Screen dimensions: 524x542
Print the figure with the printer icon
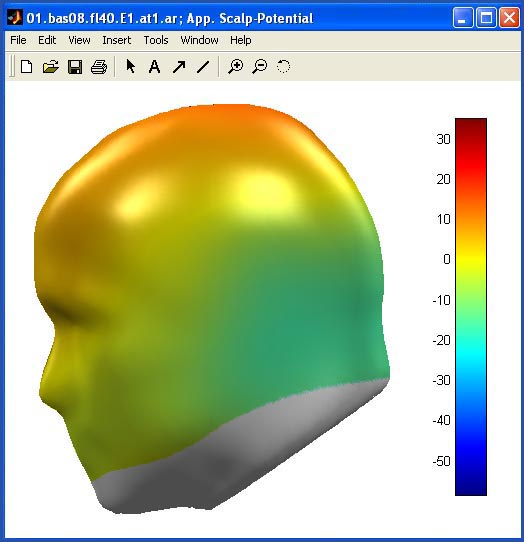click(x=99, y=67)
